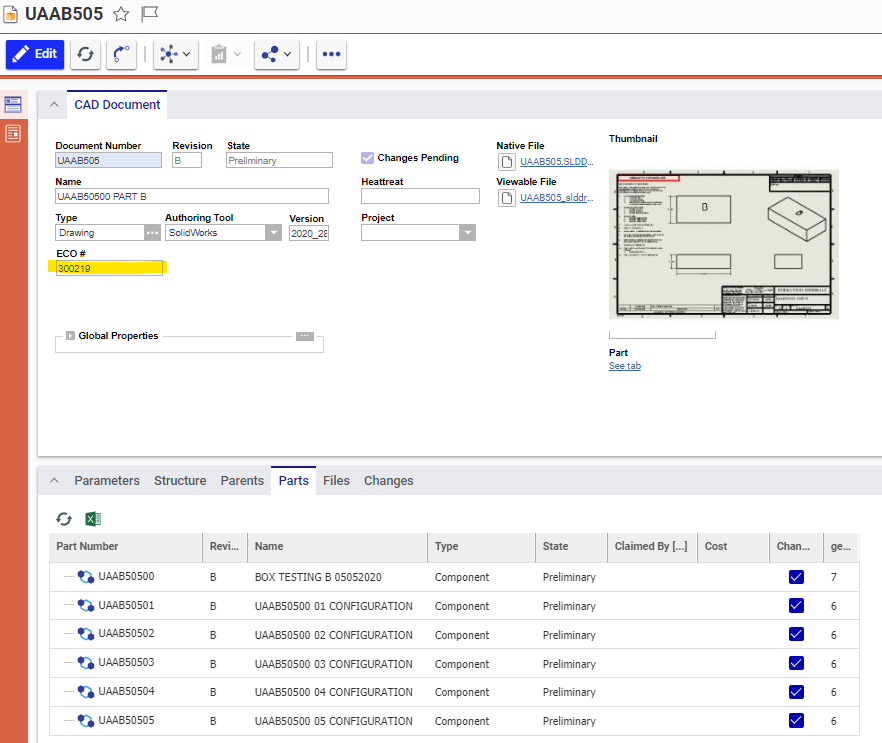Click the ECO # field containing 300219

tap(108, 268)
